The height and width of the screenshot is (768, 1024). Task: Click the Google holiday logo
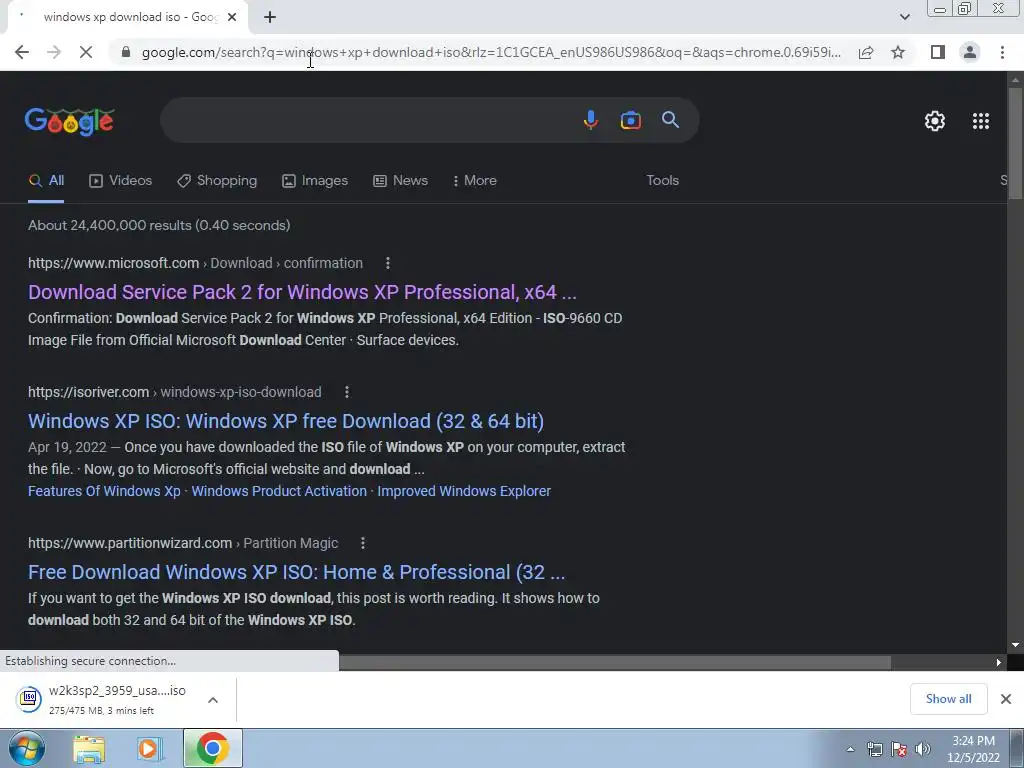pos(70,121)
